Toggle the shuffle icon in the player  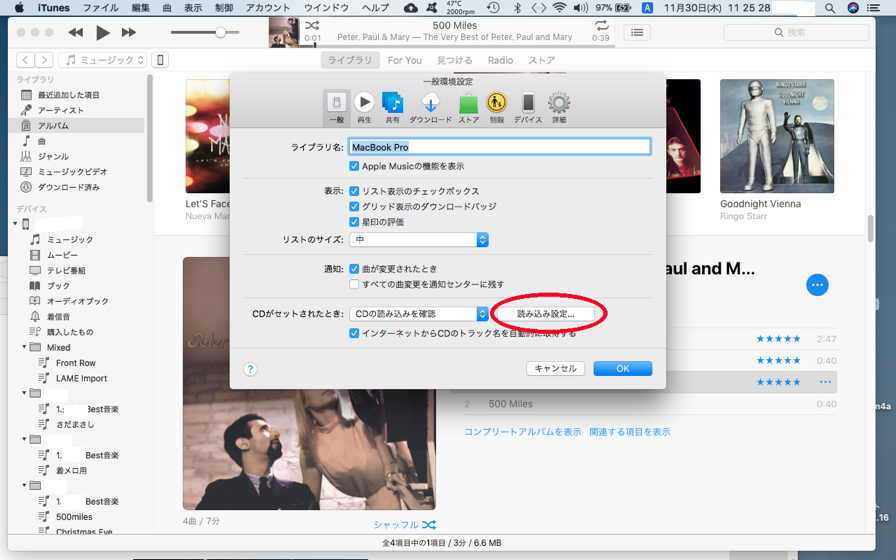pos(312,25)
